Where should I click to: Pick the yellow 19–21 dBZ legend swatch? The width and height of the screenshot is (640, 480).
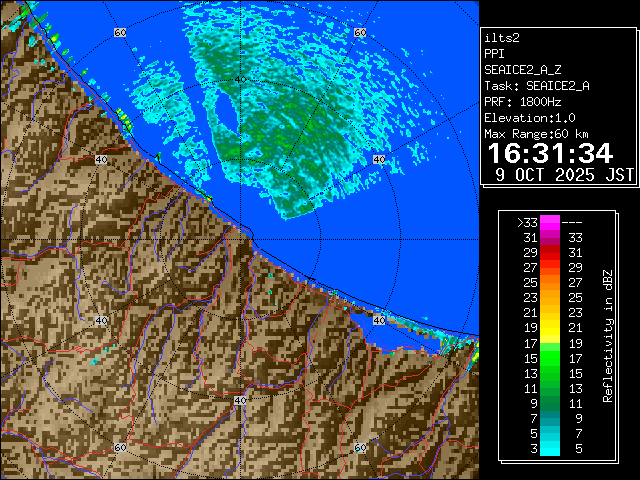(549, 326)
